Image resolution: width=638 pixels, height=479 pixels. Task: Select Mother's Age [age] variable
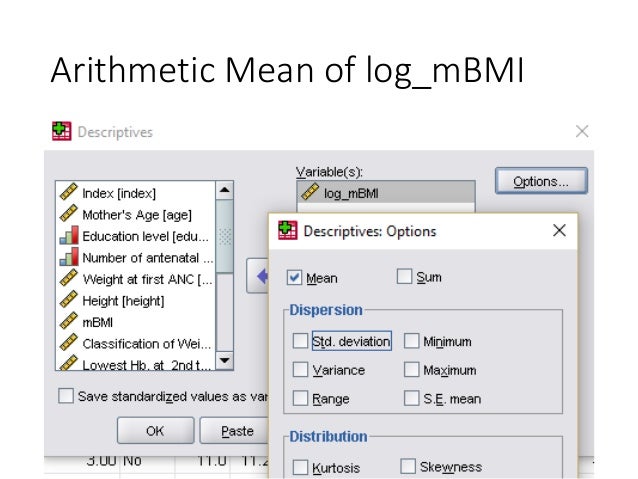135,214
